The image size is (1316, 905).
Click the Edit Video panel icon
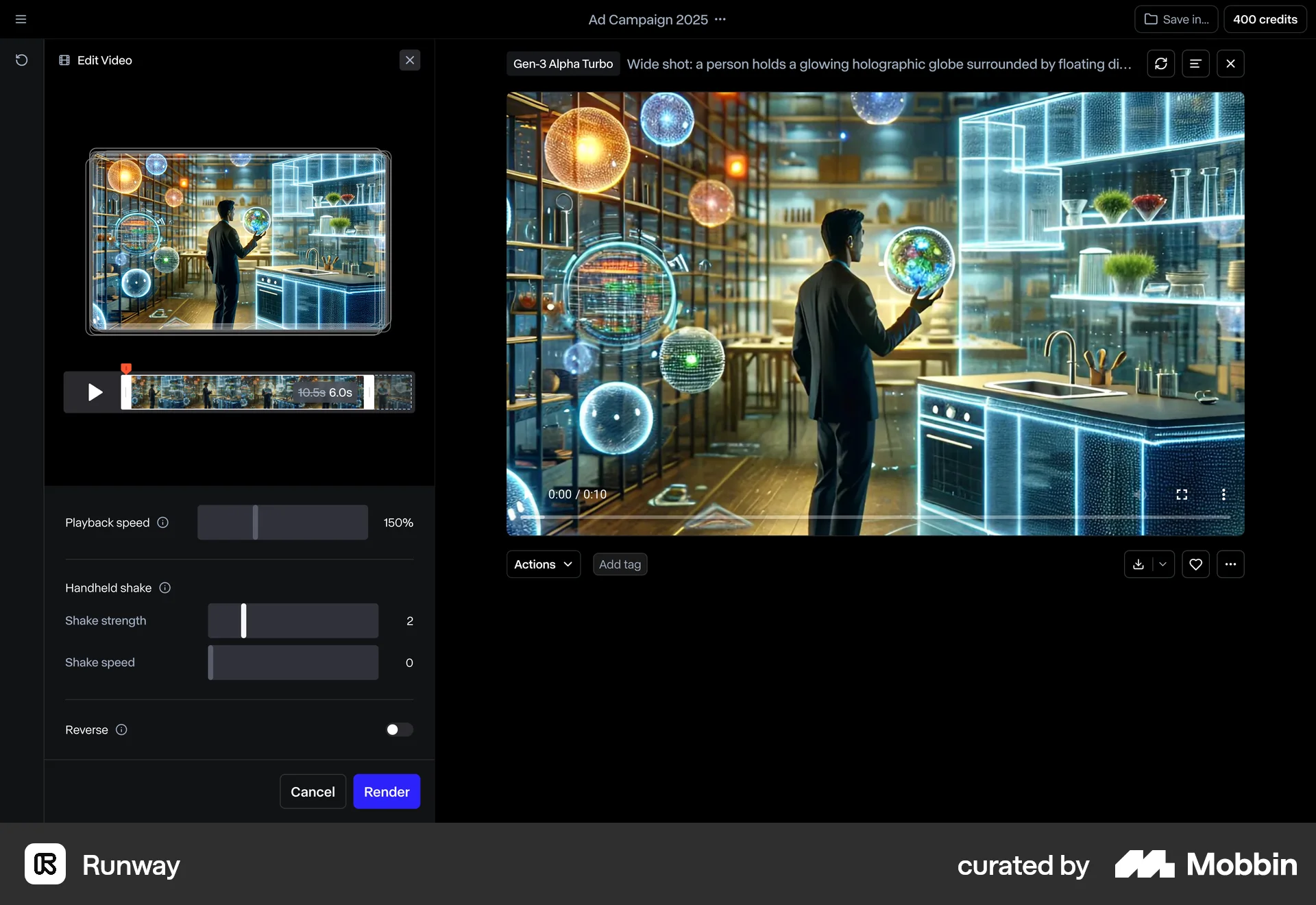click(x=65, y=60)
